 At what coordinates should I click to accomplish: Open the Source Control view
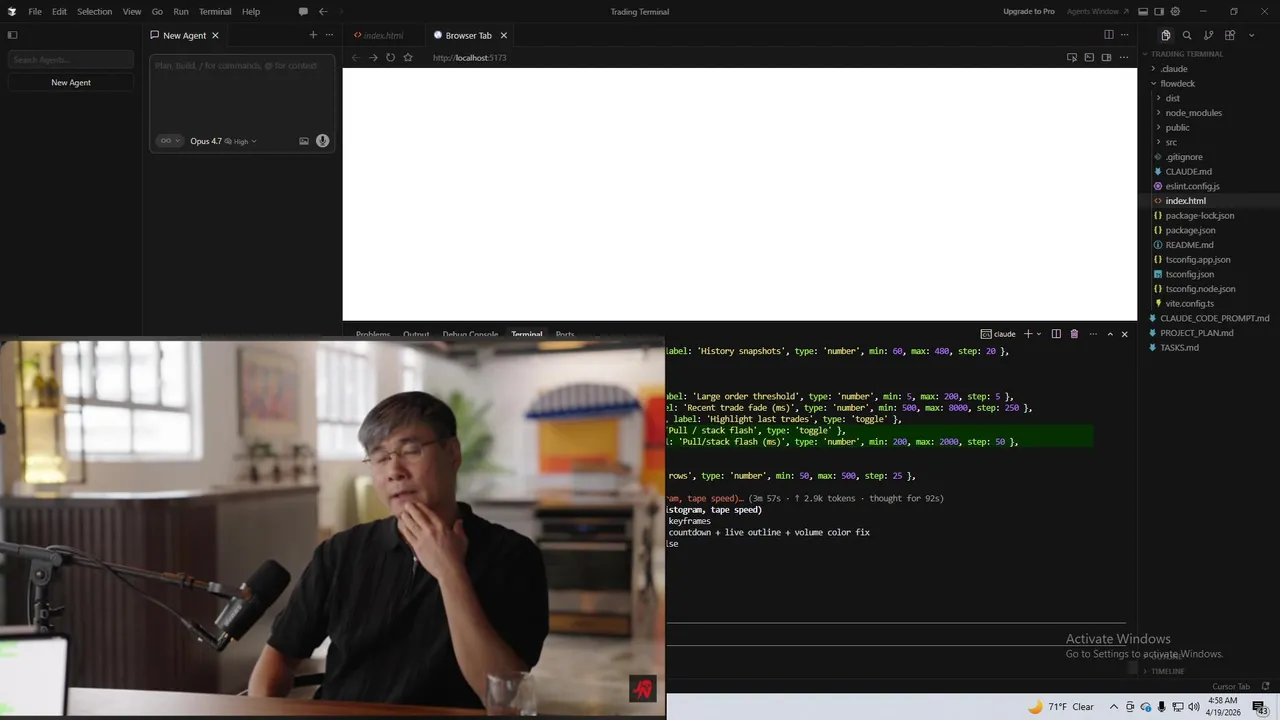coord(1208,35)
